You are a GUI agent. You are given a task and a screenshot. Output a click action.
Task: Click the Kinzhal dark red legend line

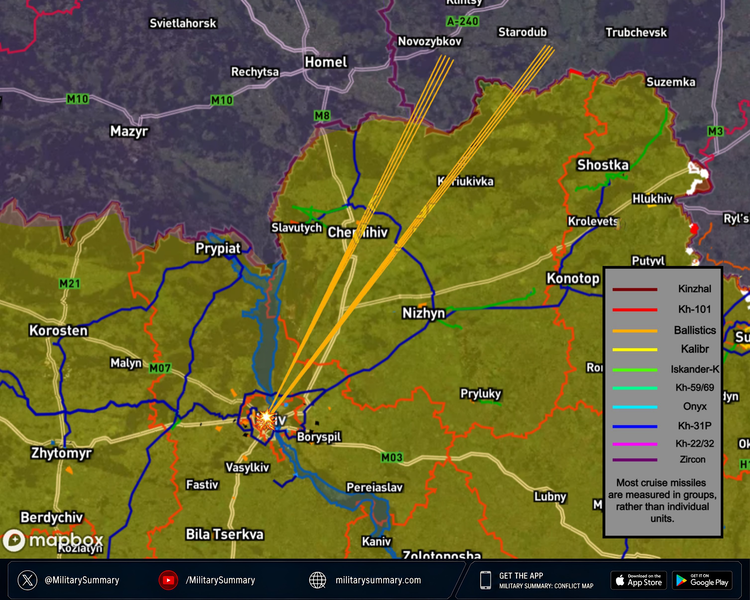pyautogui.click(x=635, y=289)
